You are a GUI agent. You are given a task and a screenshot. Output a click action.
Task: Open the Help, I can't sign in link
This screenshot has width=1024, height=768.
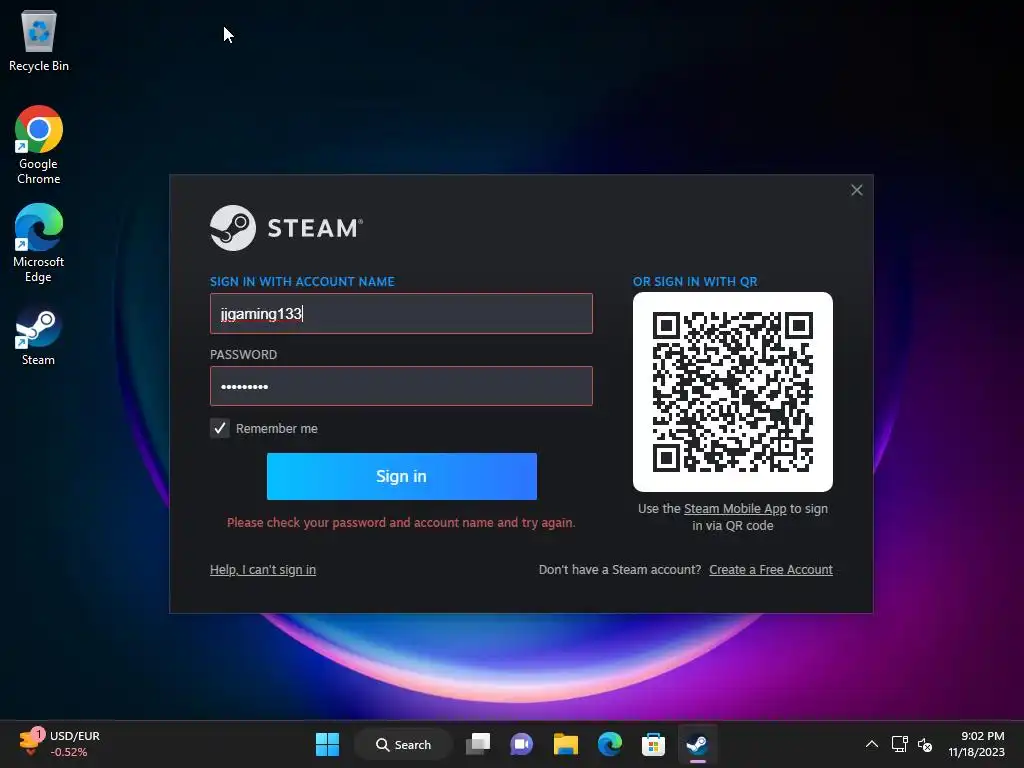(263, 569)
